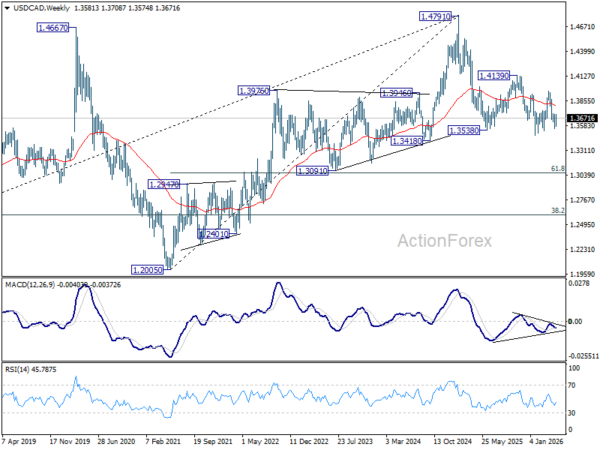Select the 13 Oct 2024 date marker
This screenshot has width=600, height=450.
pos(453,441)
